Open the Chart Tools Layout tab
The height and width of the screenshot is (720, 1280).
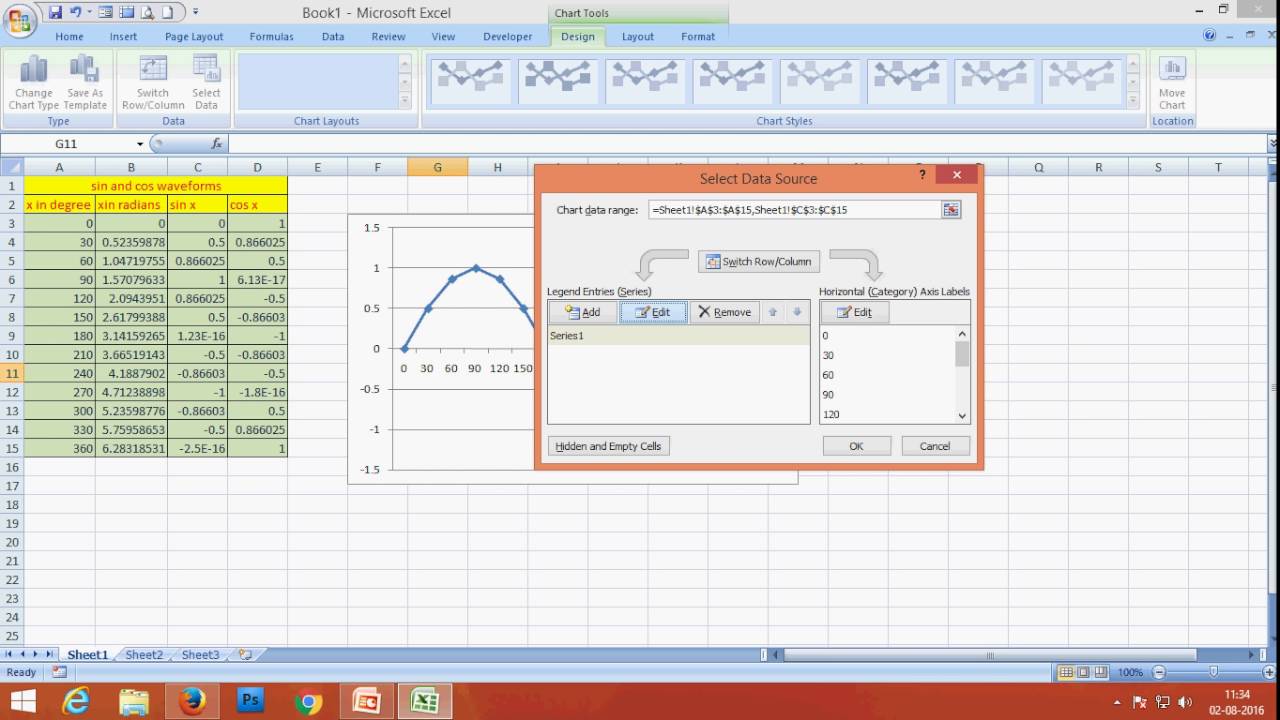click(x=638, y=36)
